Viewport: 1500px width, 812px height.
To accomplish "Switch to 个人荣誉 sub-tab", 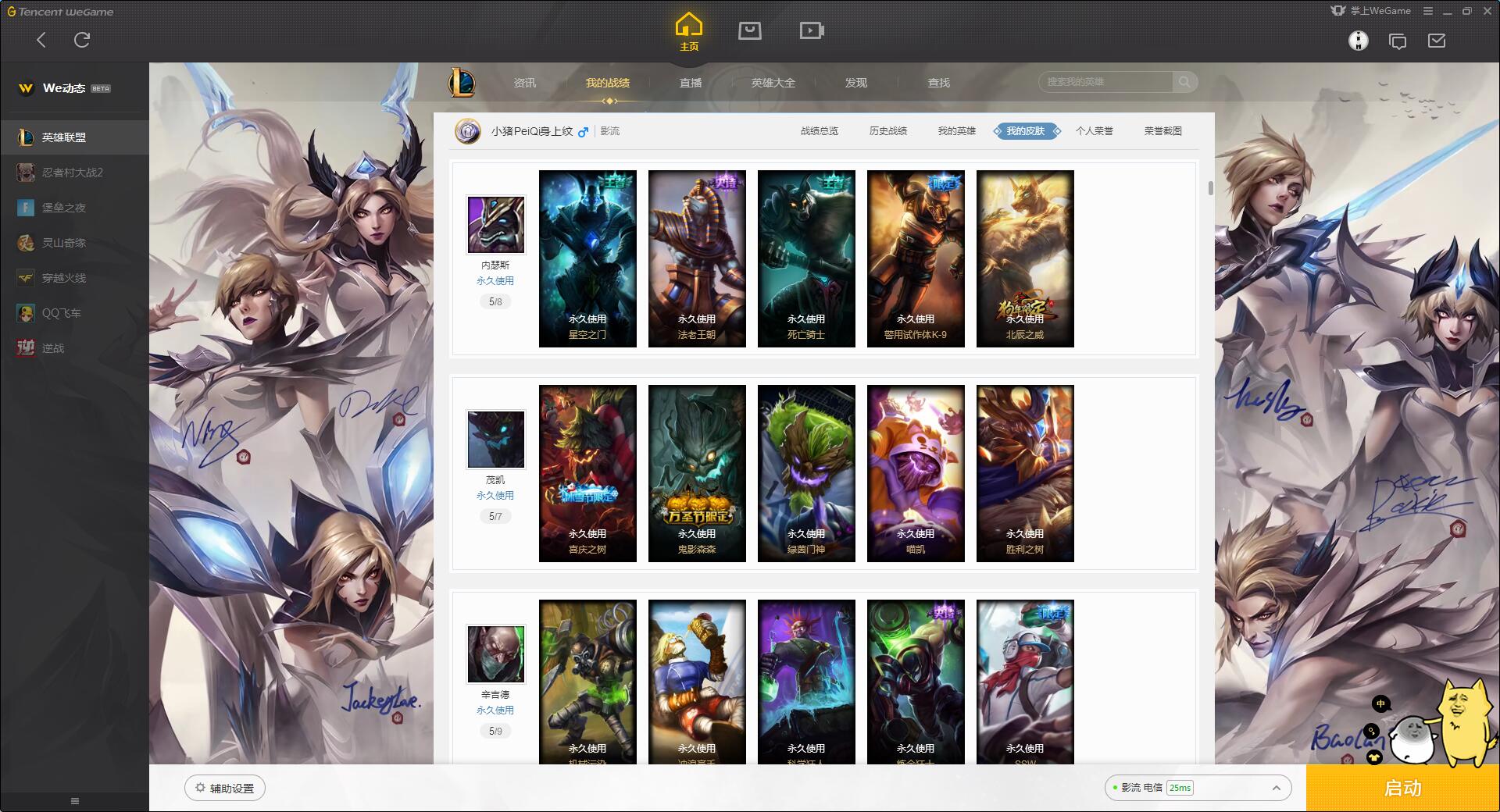I will coord(1095,131).
